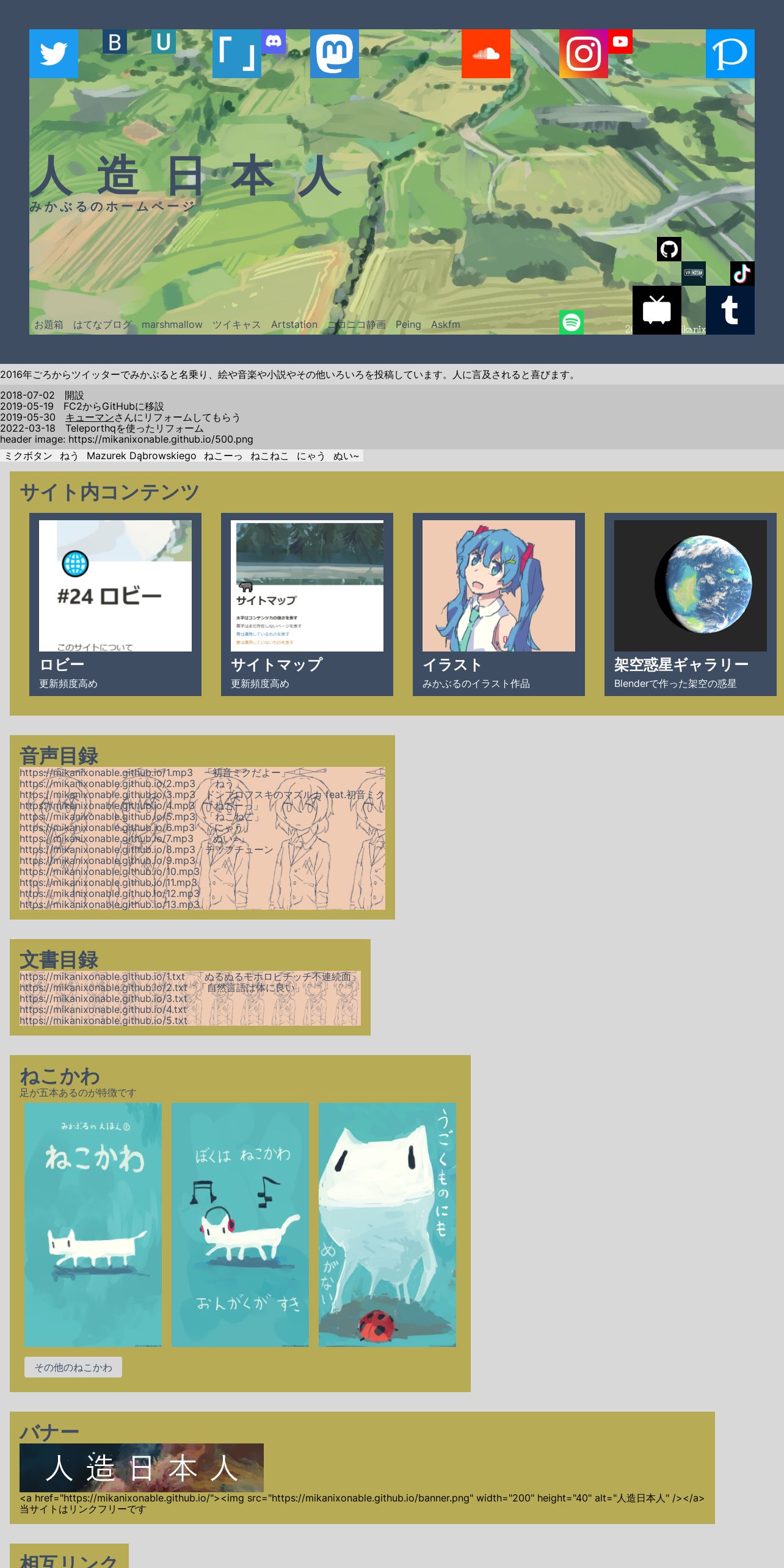784x1568 pixels.
Task: Click the 文書目録 heading
Action: [59, 960]
